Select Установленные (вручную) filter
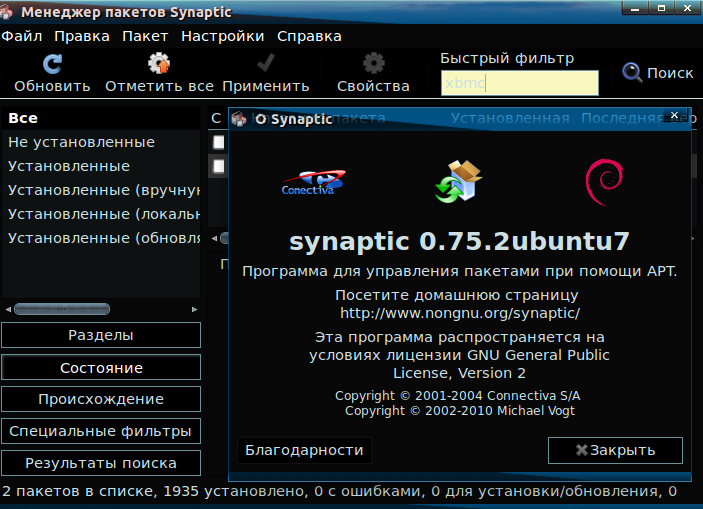The width and height of the screenshot is (703, 509). coord(101,190)
